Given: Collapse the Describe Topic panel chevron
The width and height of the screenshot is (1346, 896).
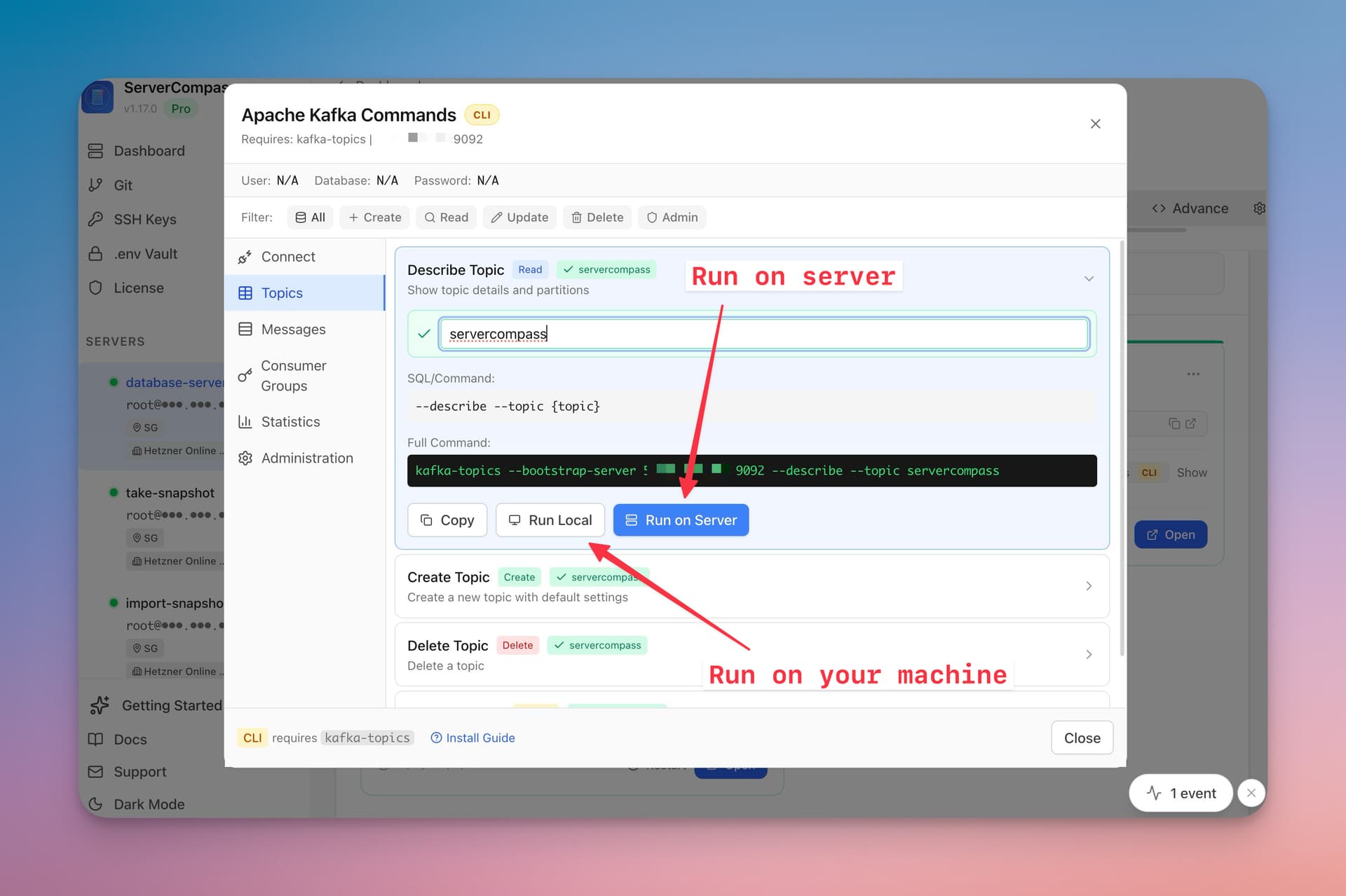Looking at the screenshot, I should 1088,278.
